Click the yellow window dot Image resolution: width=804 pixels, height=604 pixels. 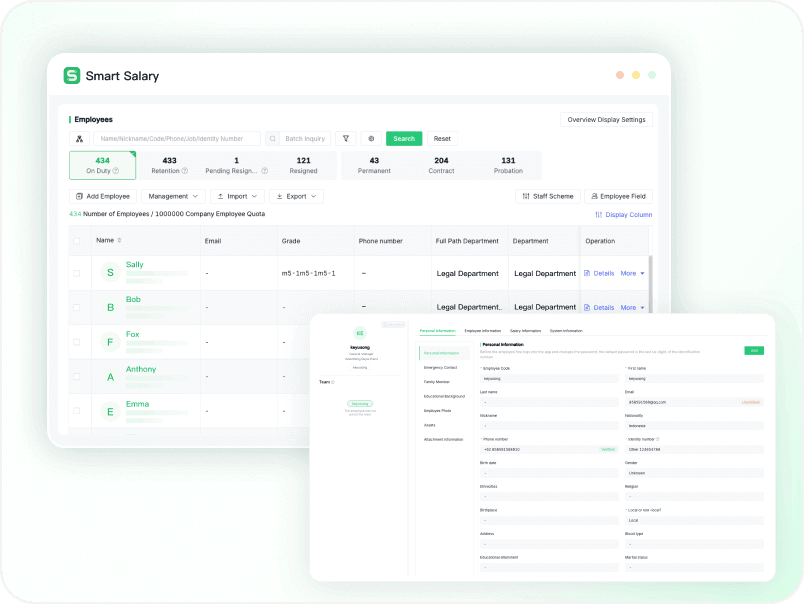click(x=636, y=75)
